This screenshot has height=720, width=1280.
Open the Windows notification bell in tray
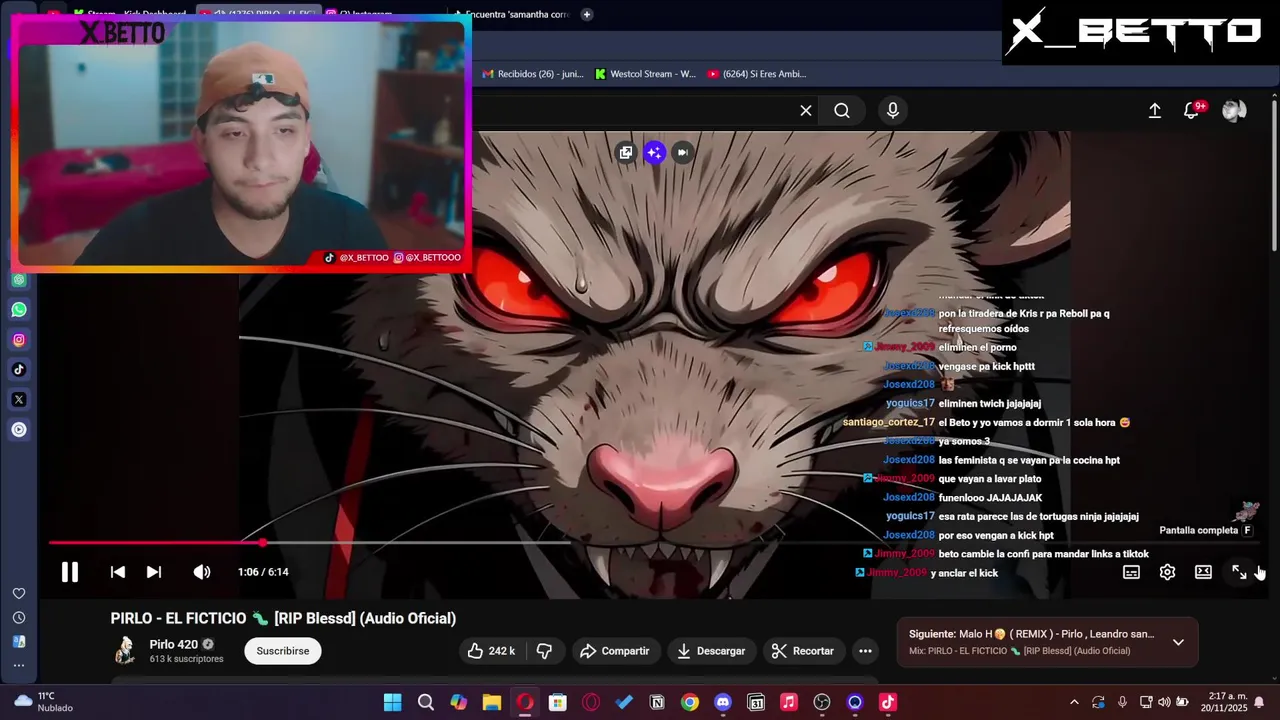pos(1259,702)
